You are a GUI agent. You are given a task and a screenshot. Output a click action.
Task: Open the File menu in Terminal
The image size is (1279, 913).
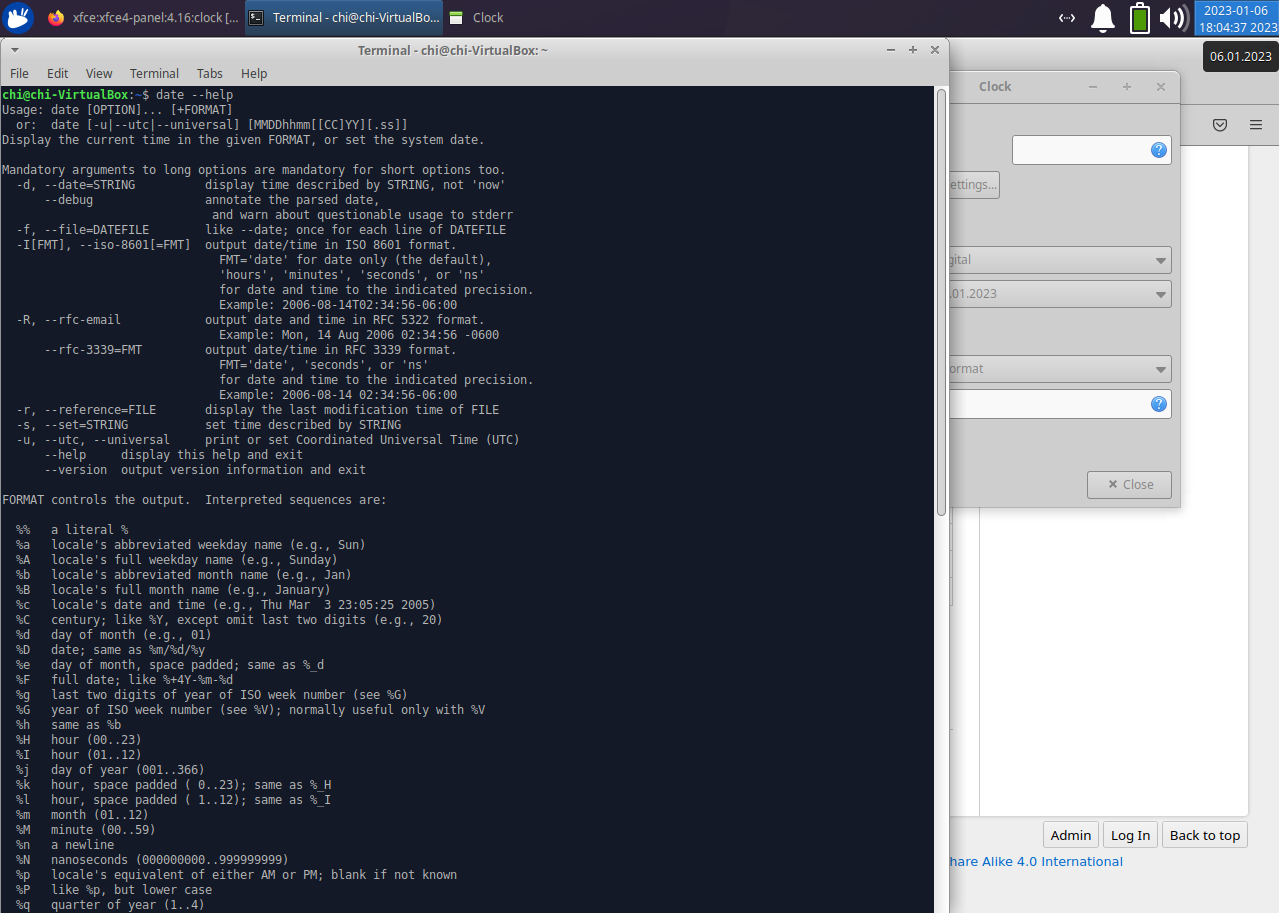coord(19,73)
